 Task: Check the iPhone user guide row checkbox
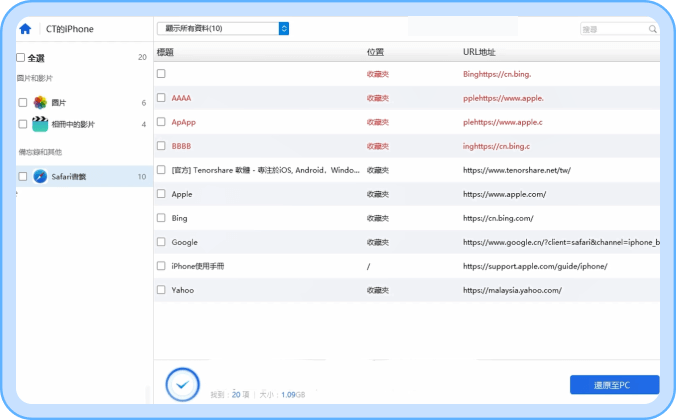[161, 266]
